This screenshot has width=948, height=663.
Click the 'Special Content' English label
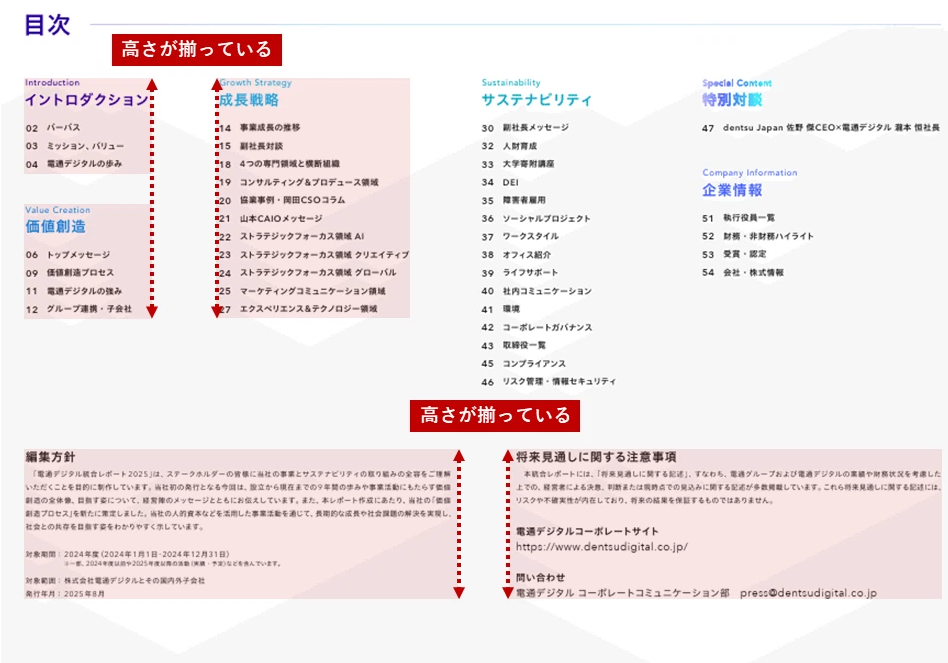737,83
